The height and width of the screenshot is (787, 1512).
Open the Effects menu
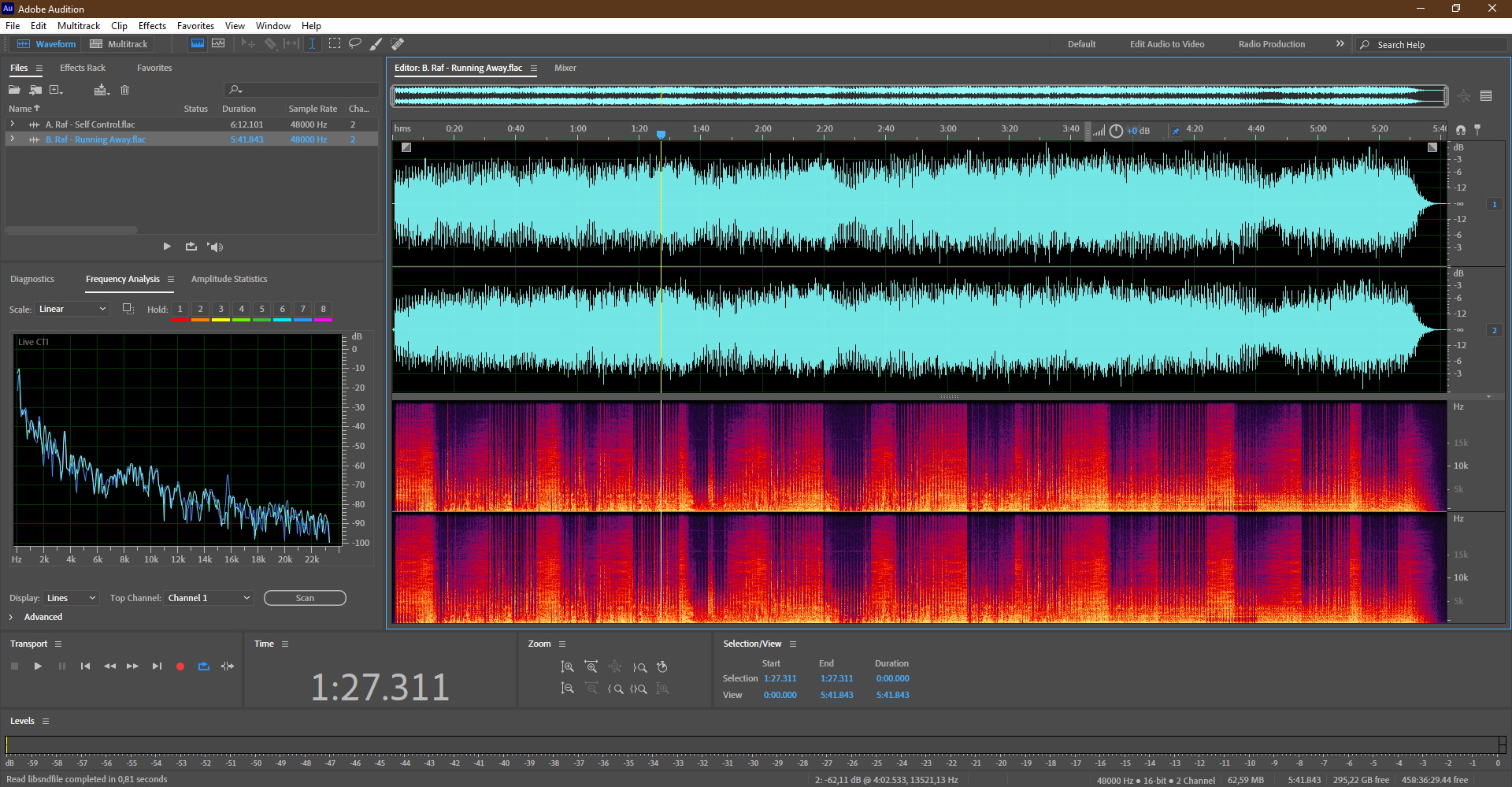click(152, 26)
